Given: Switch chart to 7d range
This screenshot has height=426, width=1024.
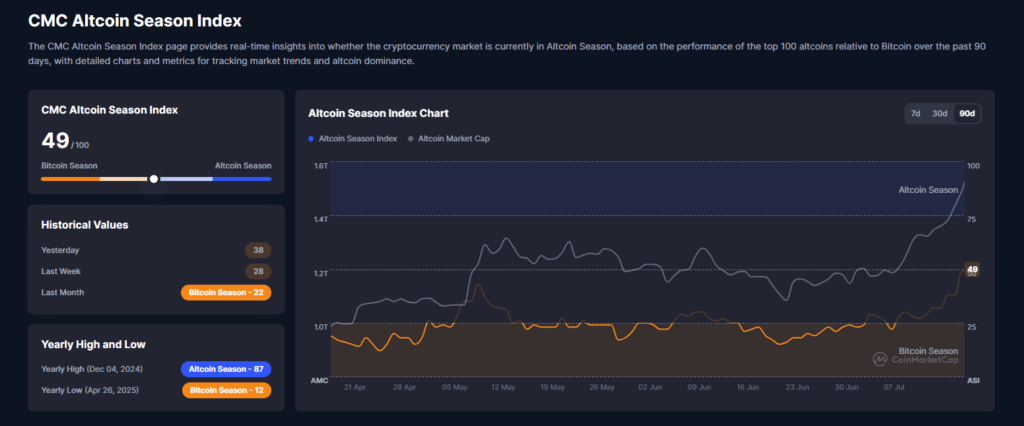Looking at the screenshot, I should [x=916, y=113].
